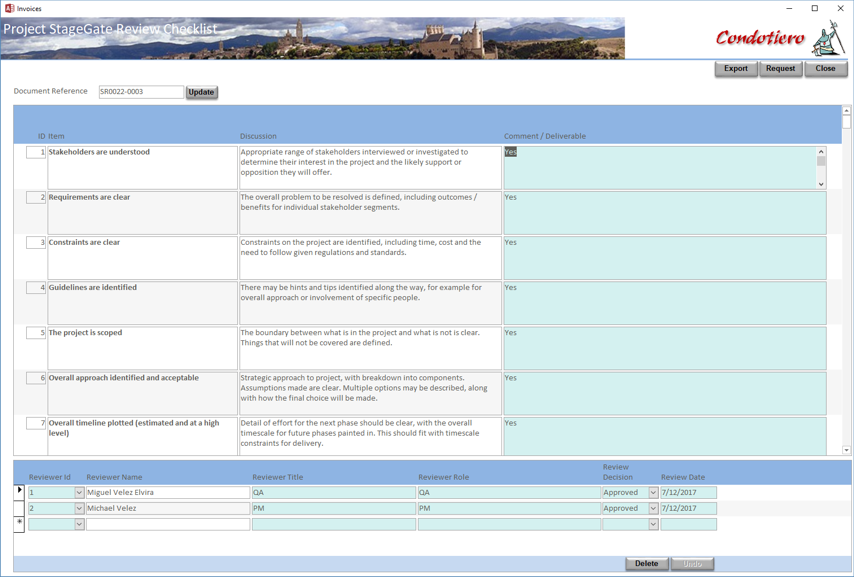
Task: Click the new record asterisk row selector
Action: click(19, 523)
